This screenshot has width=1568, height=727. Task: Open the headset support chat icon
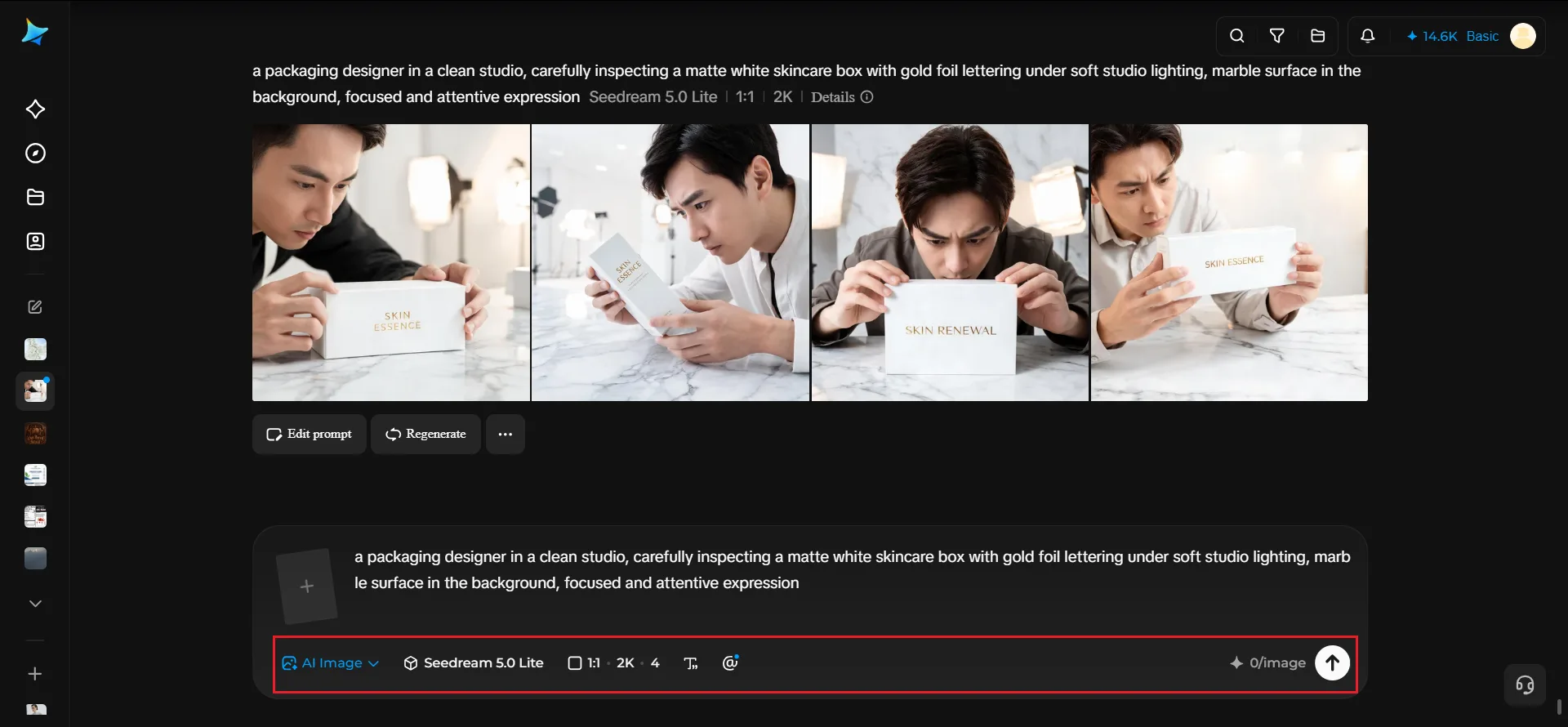pos(1525,685)
